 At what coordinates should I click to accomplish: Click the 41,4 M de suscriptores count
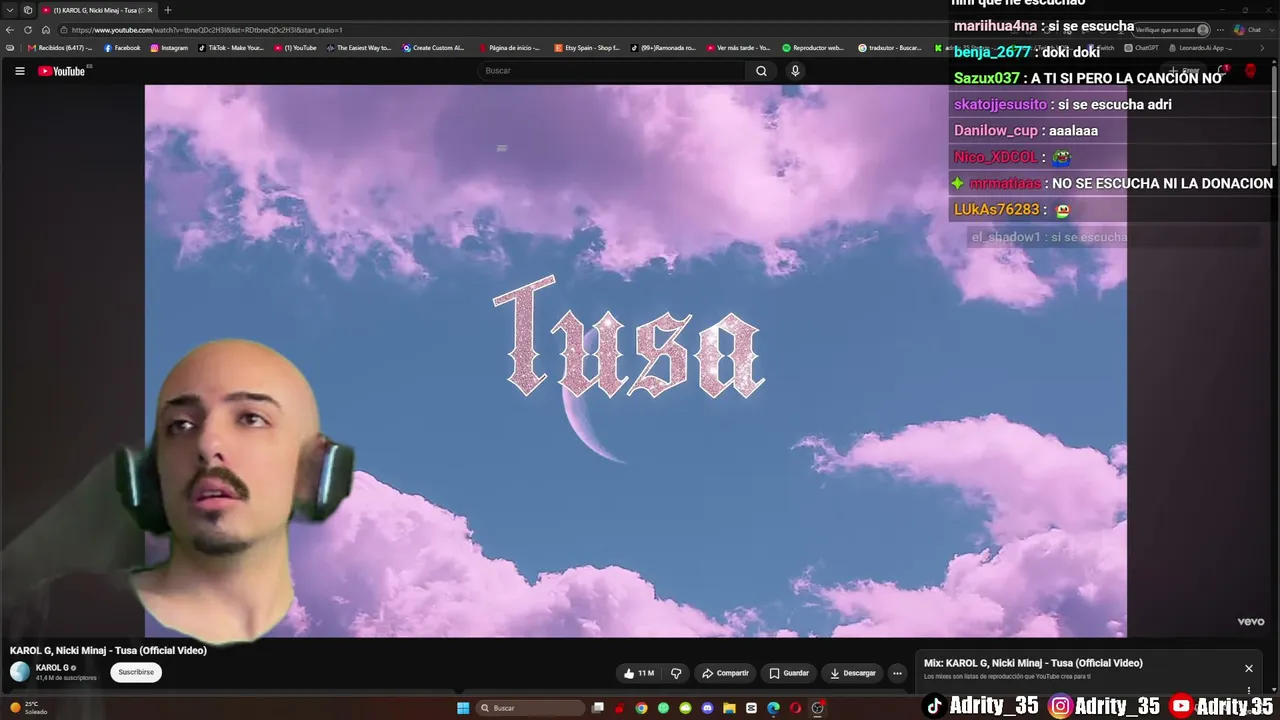click(66, 678)
